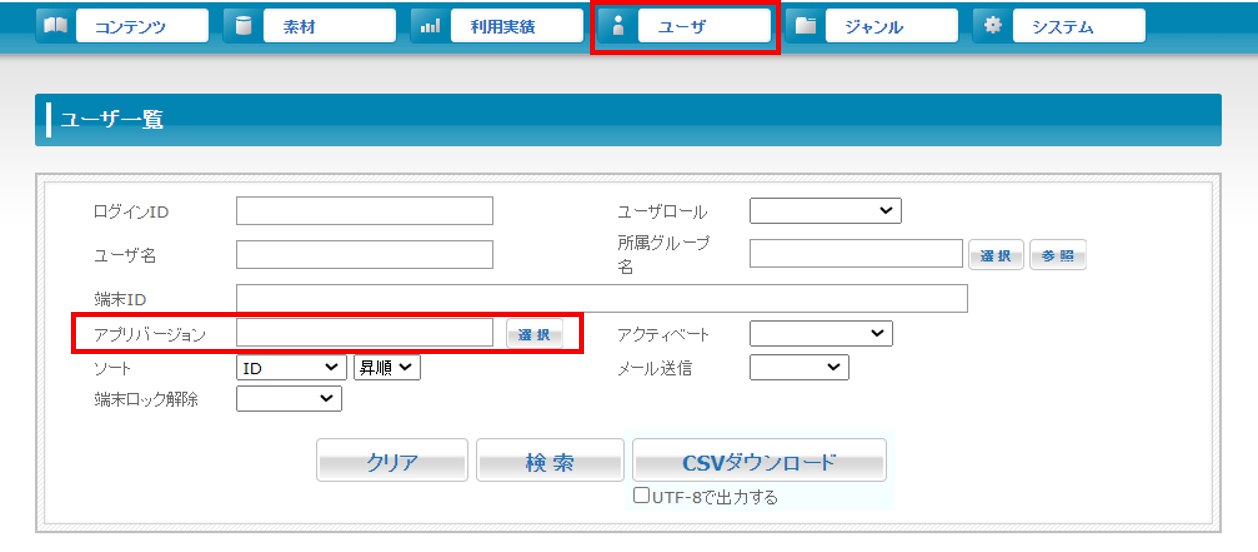This screenshot has width=1258, height=552.
Task: Click the 所属グループ名 input field
Action: click(x=857, y=254)
